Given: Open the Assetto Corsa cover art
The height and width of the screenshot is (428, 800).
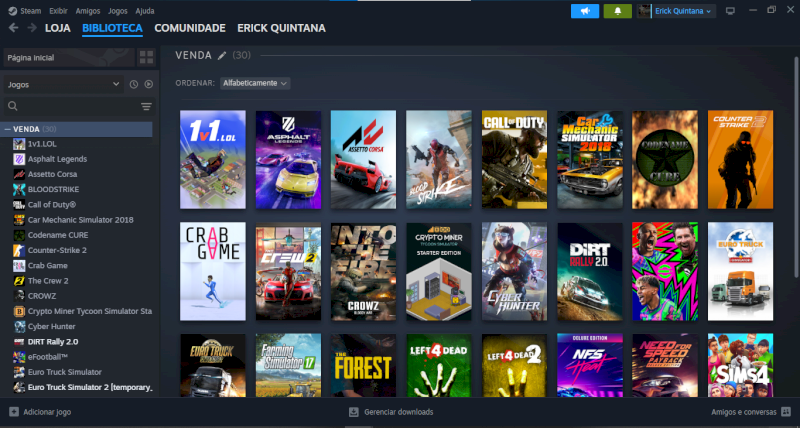Looking at the screenshot, I should pos(363,160).
